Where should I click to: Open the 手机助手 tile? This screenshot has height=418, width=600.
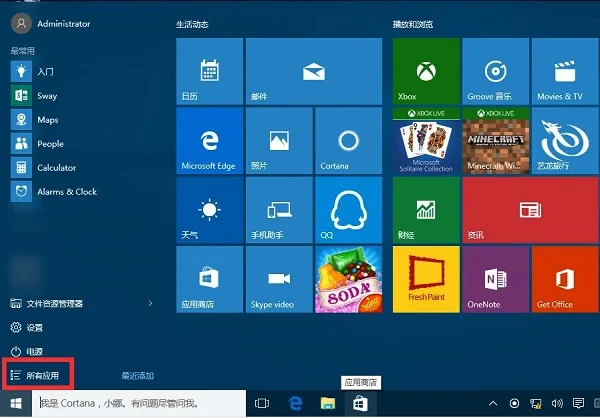click(279, 210)
